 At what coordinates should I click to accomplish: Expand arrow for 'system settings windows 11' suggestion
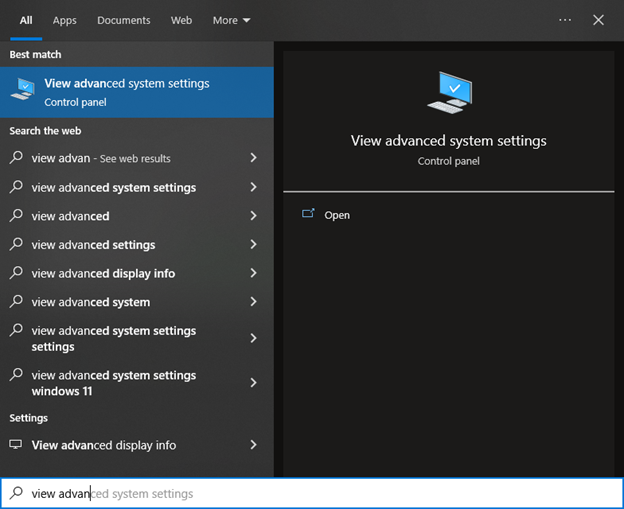coord(254,383)
